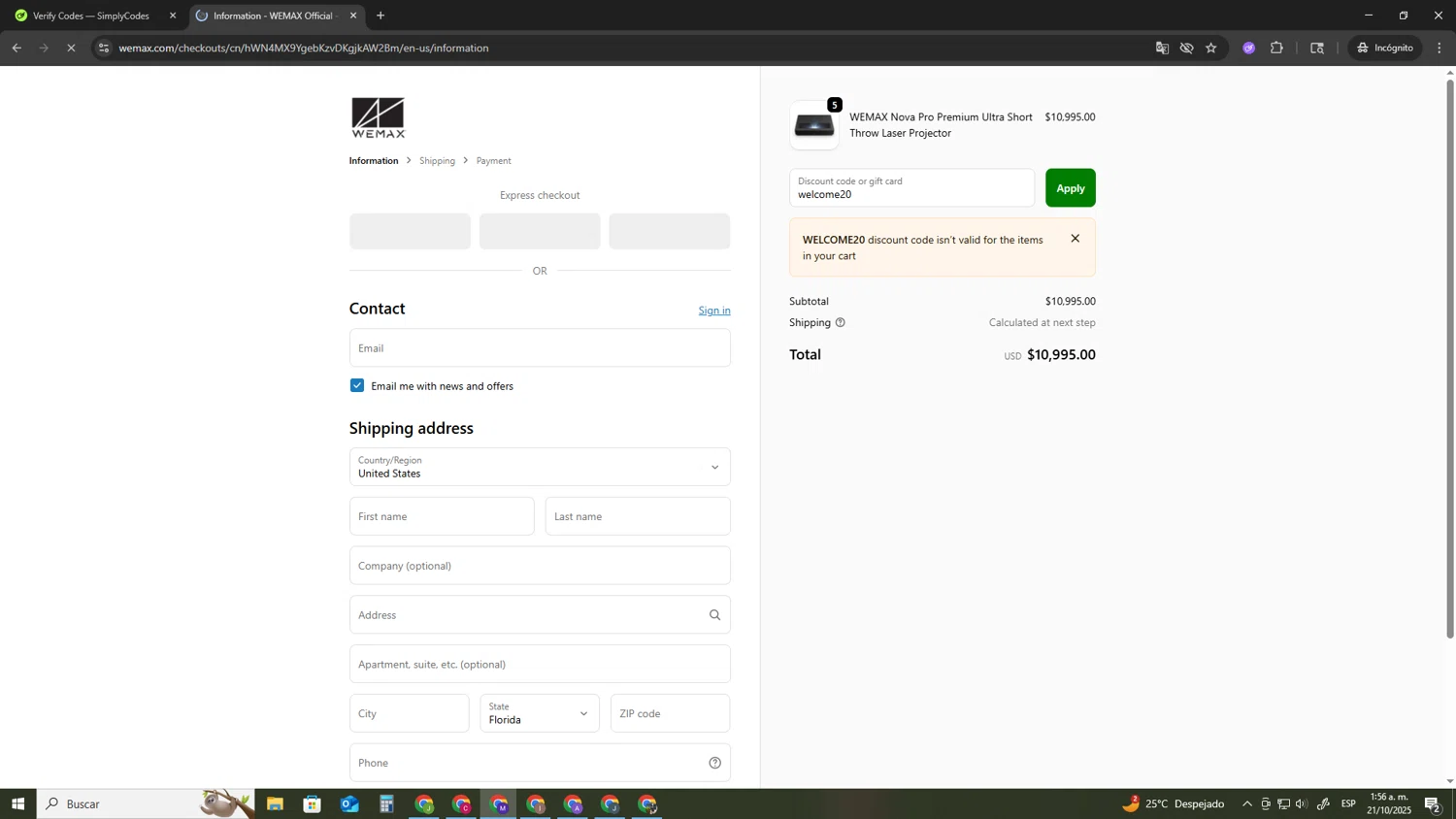Image resolution: width=1456 pixels, height=819 pixels.
Task: Go to the Information breadcrumb step
Action: pos(374,161)
